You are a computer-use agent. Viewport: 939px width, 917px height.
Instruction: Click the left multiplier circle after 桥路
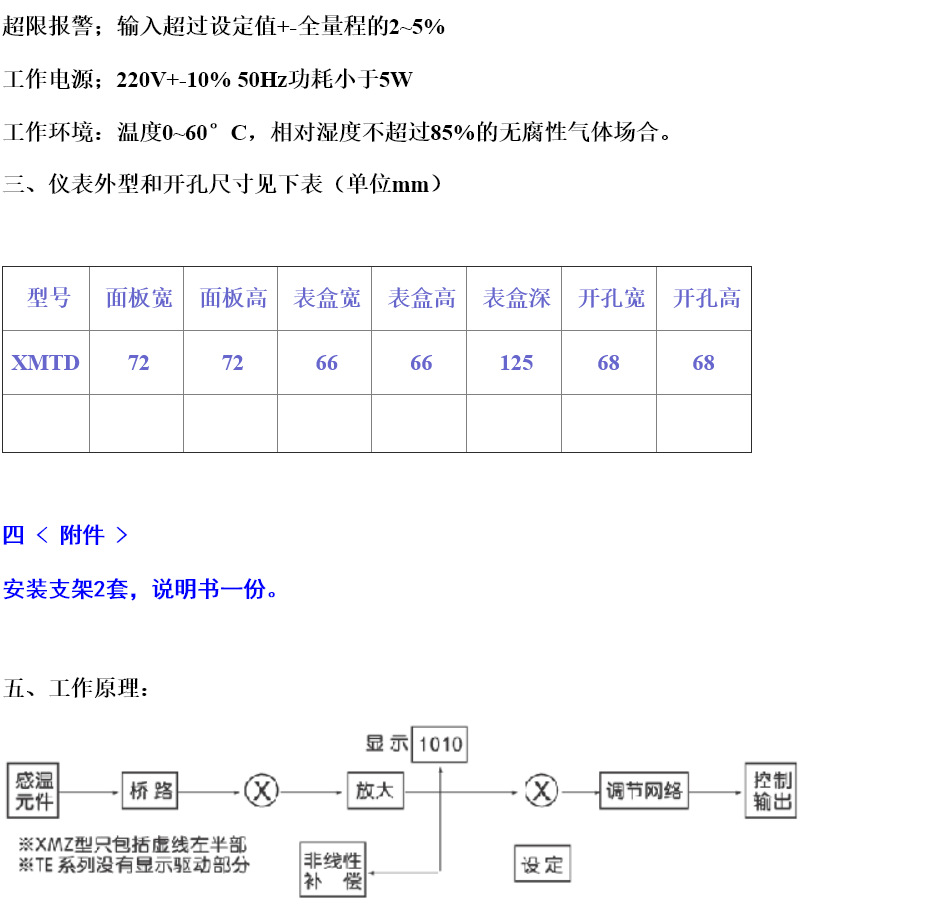(x=262, y=790)
